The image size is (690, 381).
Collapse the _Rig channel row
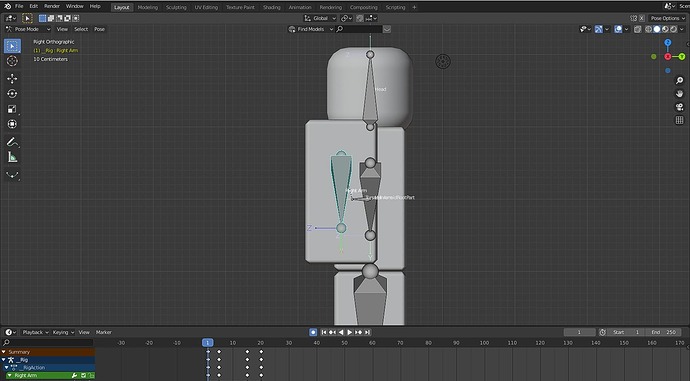[4, 360]
